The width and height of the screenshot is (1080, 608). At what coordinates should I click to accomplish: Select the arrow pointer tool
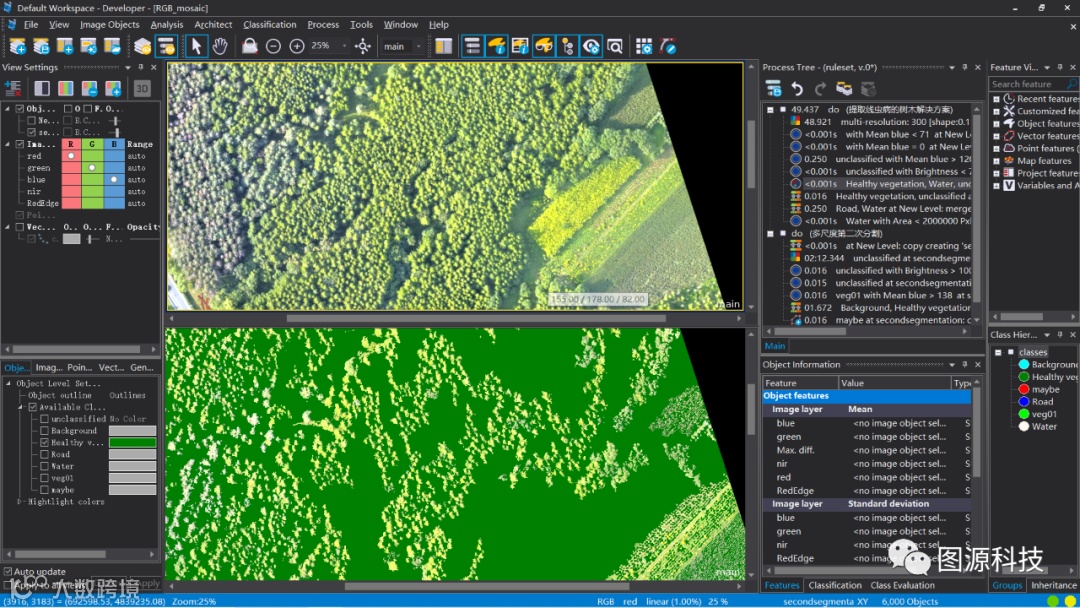click(x=196, y=46)
